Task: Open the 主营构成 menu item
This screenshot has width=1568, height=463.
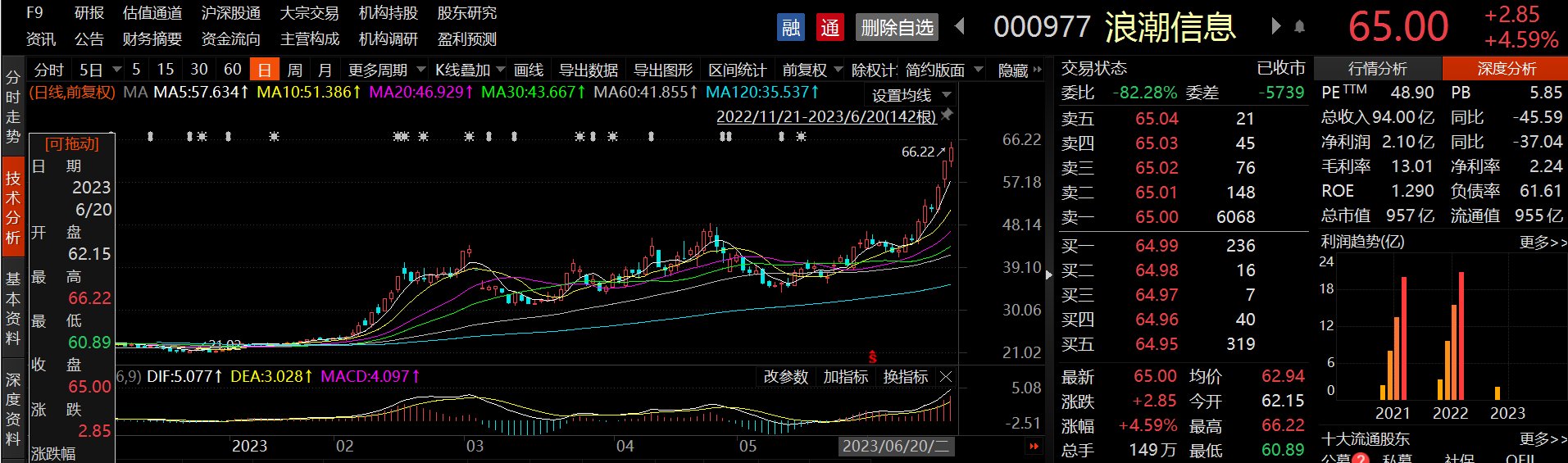Action: pos(310,39)
